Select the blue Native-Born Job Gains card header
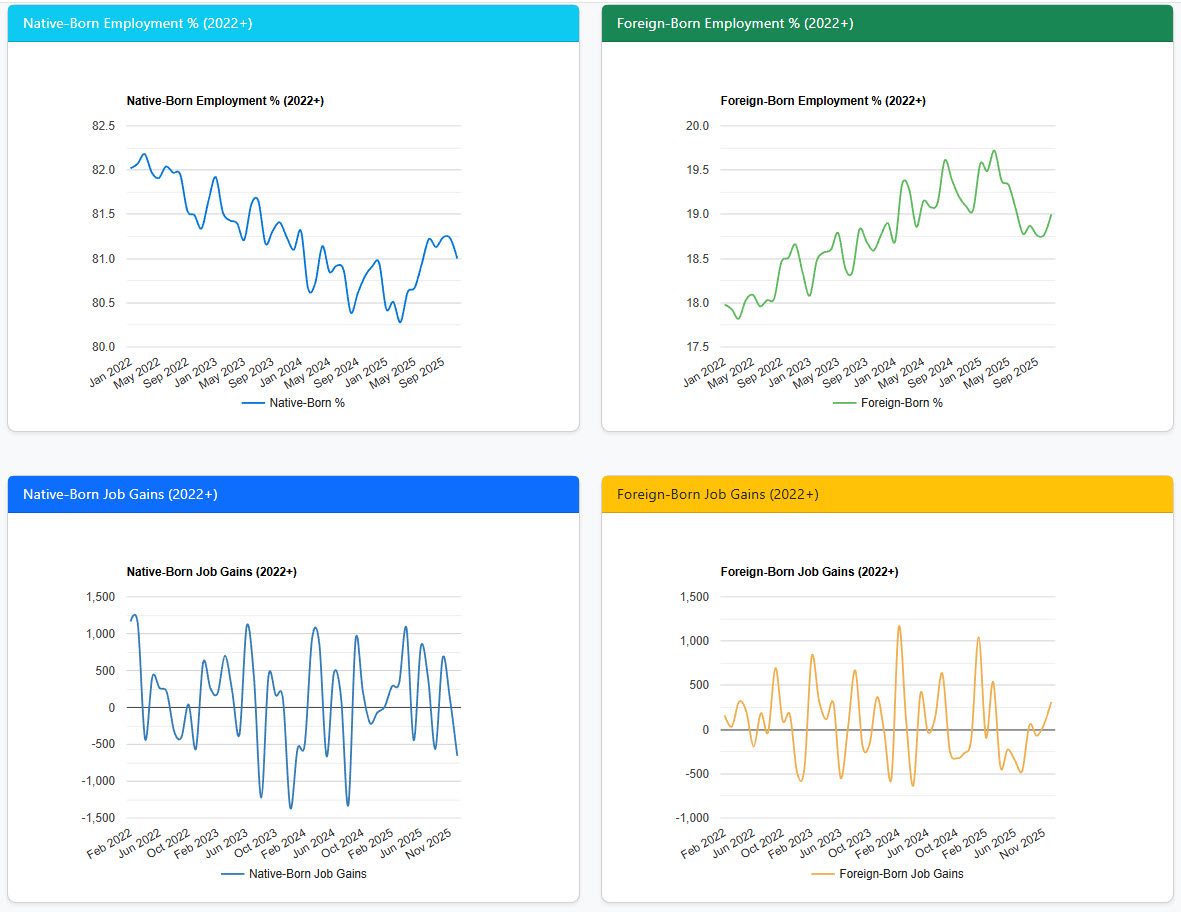The height and width of the screenshot is (912, 1181). (x=293, y=494)
